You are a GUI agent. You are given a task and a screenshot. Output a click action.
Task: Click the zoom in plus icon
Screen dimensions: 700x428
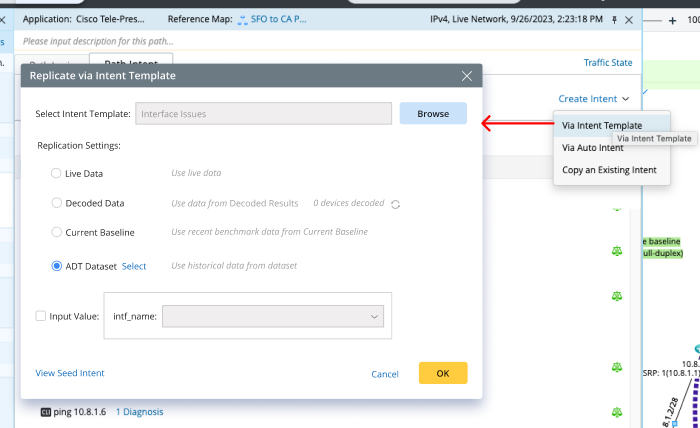[672, 20]
